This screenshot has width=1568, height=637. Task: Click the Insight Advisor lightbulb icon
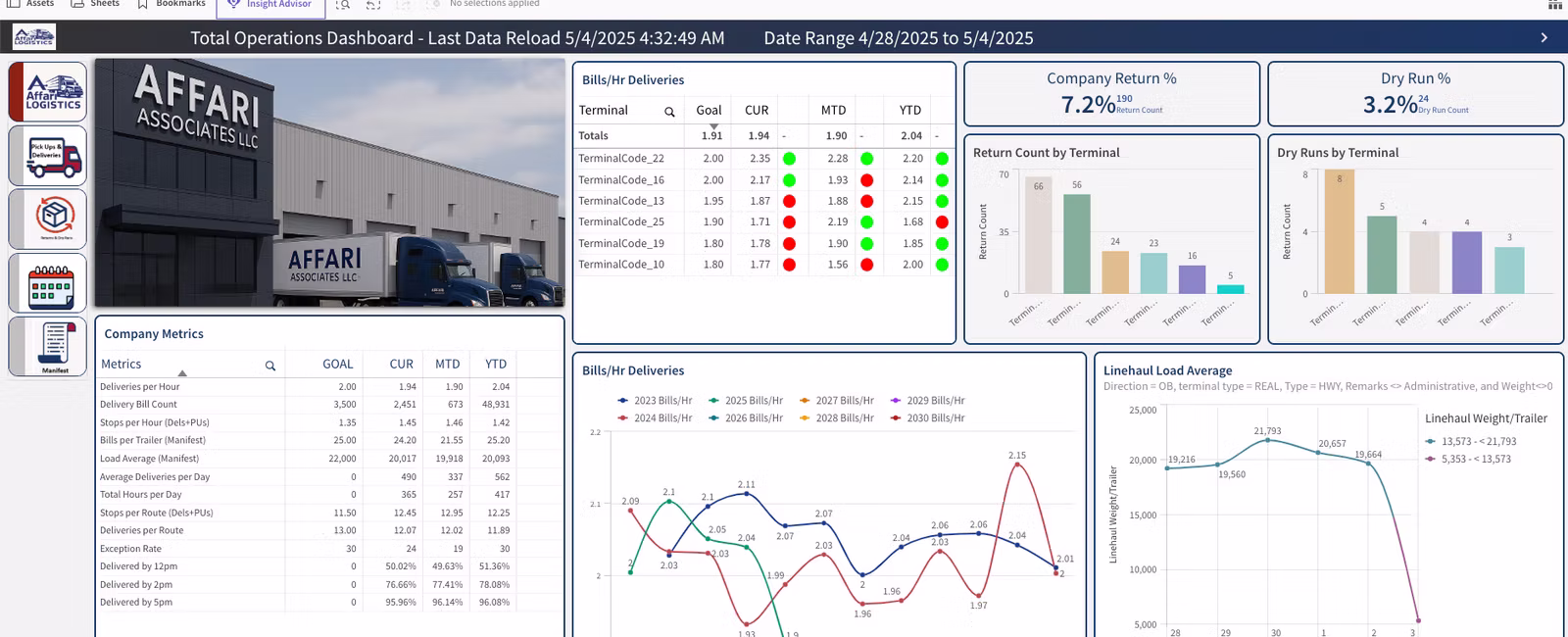(x=233, y=4)
